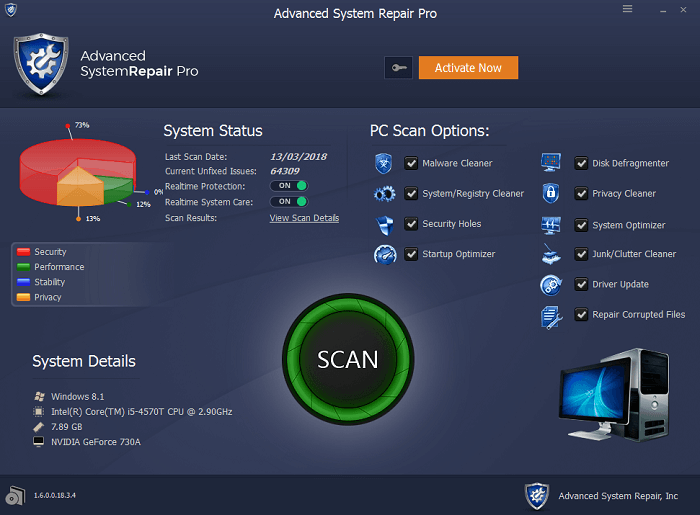Click the Windows 8.1 flag icon
Viewport: 700px width, 515px height.
(39, 396)
